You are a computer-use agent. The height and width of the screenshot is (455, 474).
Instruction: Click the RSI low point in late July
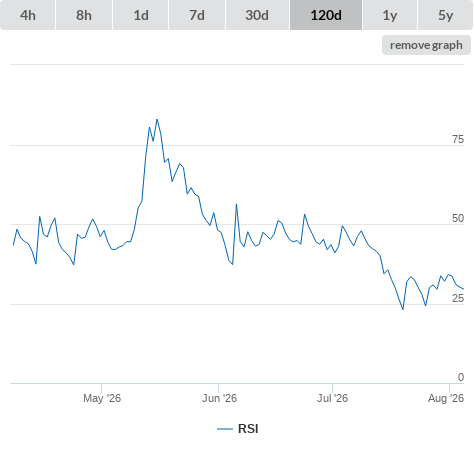403,309
